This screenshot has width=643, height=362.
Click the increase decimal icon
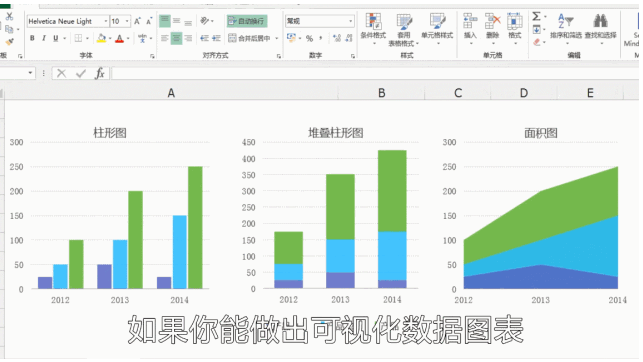337,38
